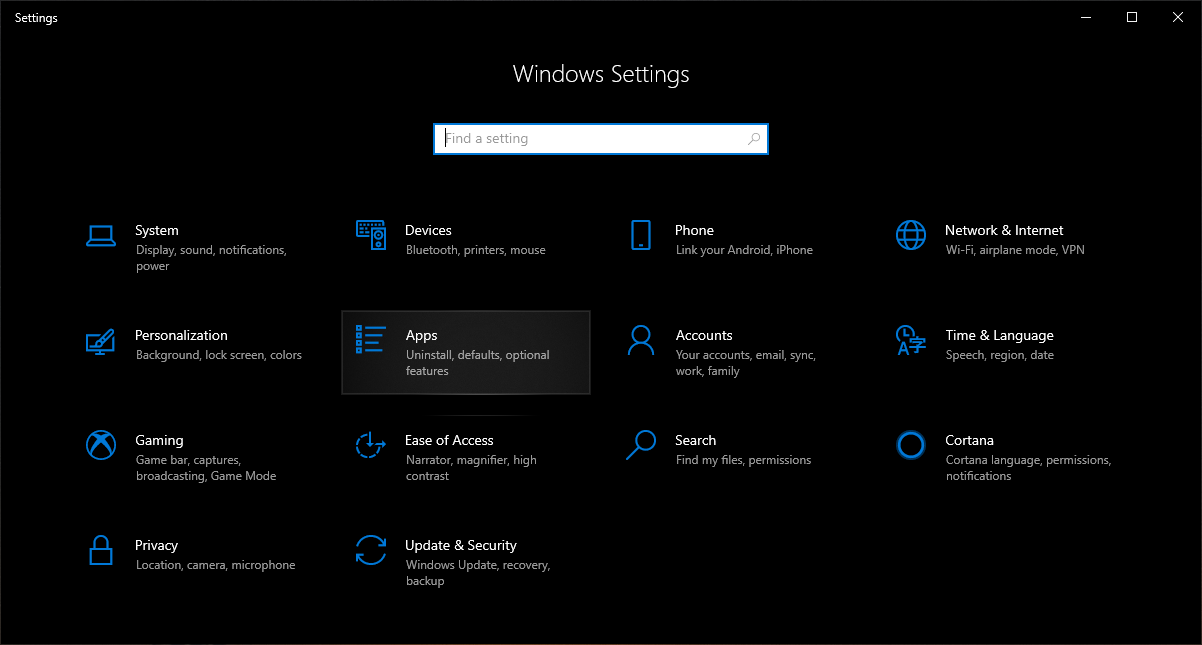Minimize the Settings window
The image size is (1202, 645).
tap(1086, 17)
